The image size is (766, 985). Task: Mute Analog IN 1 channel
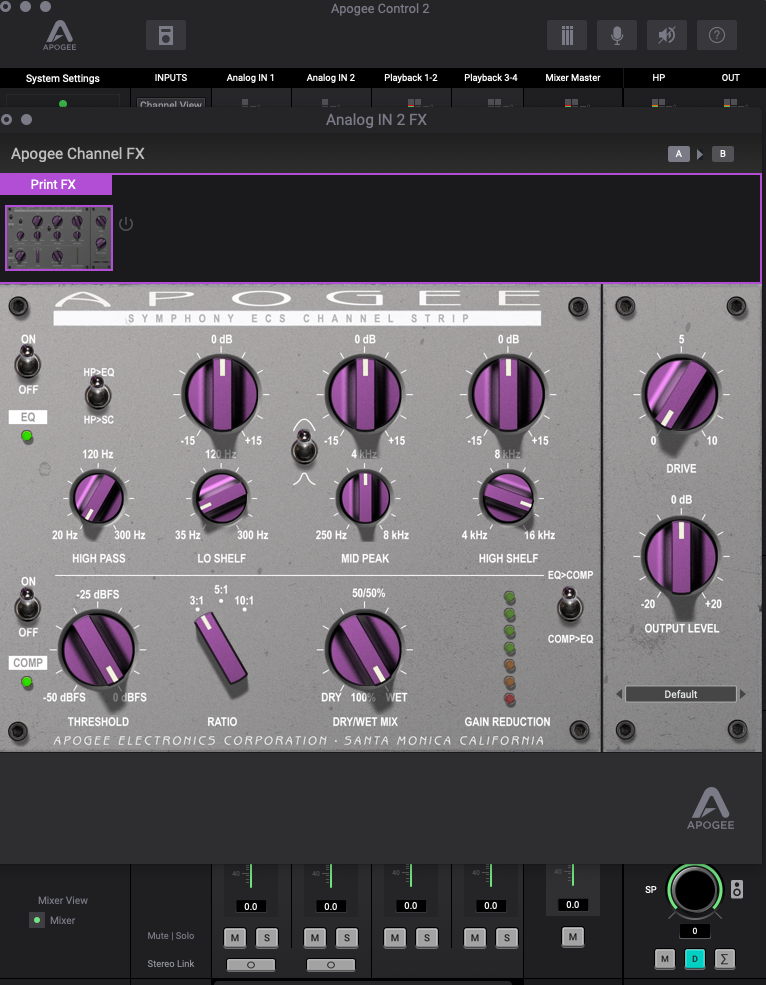point(235,938)
